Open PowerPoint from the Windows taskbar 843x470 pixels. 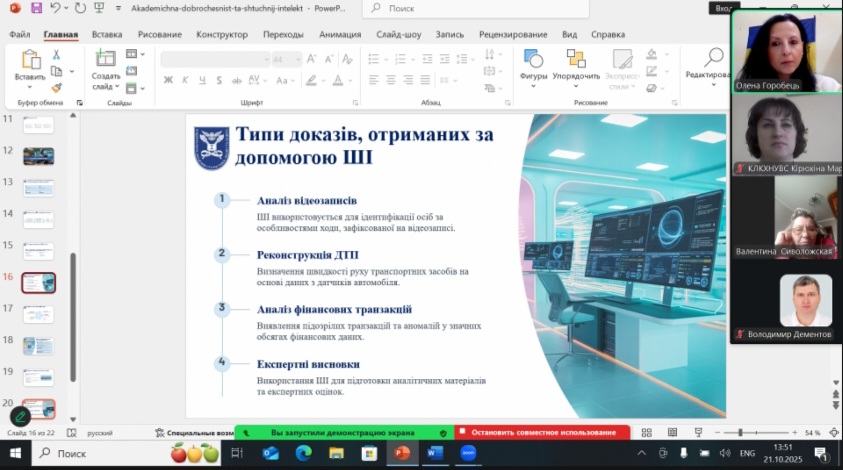click(402, 453)
